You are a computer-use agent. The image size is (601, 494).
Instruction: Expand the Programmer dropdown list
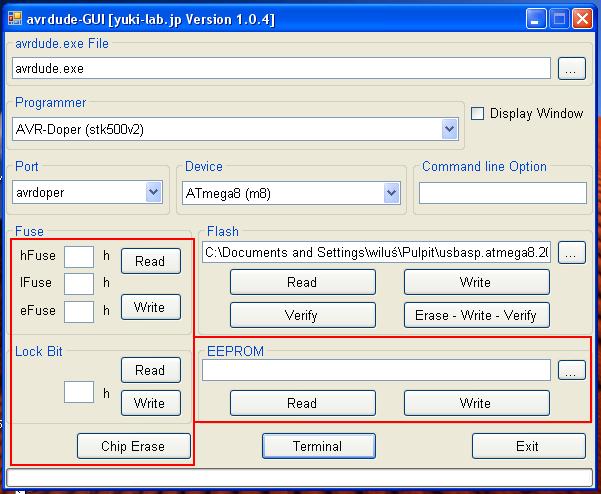click(449, 130)
